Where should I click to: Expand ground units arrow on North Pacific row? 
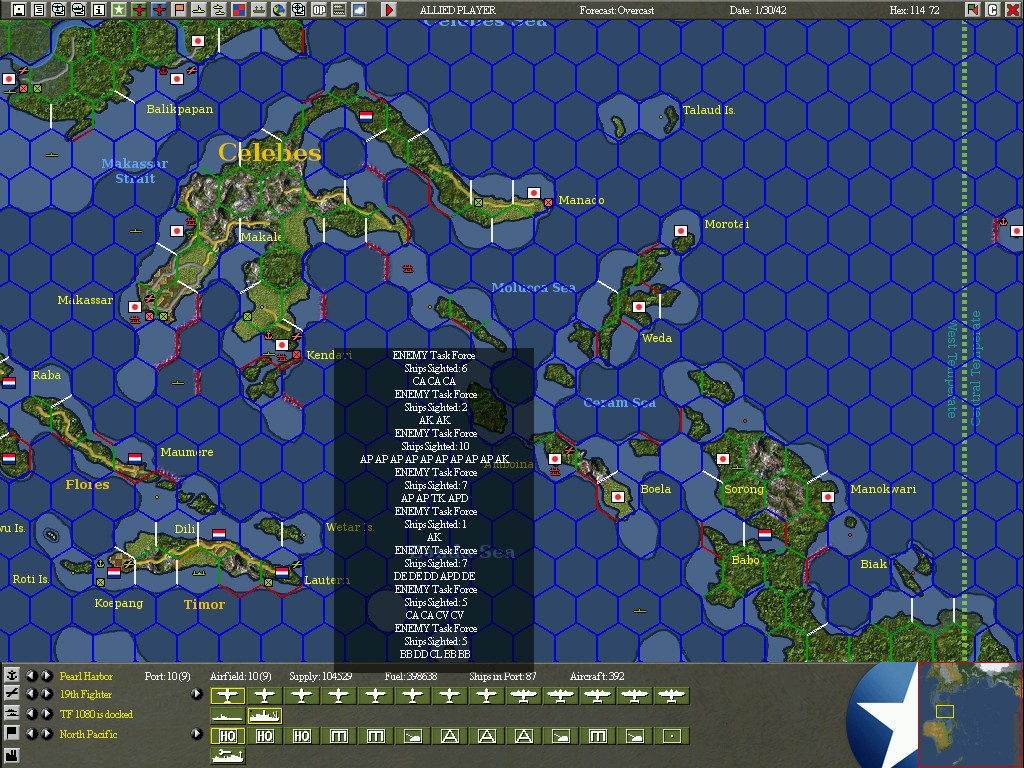[196, 733]
